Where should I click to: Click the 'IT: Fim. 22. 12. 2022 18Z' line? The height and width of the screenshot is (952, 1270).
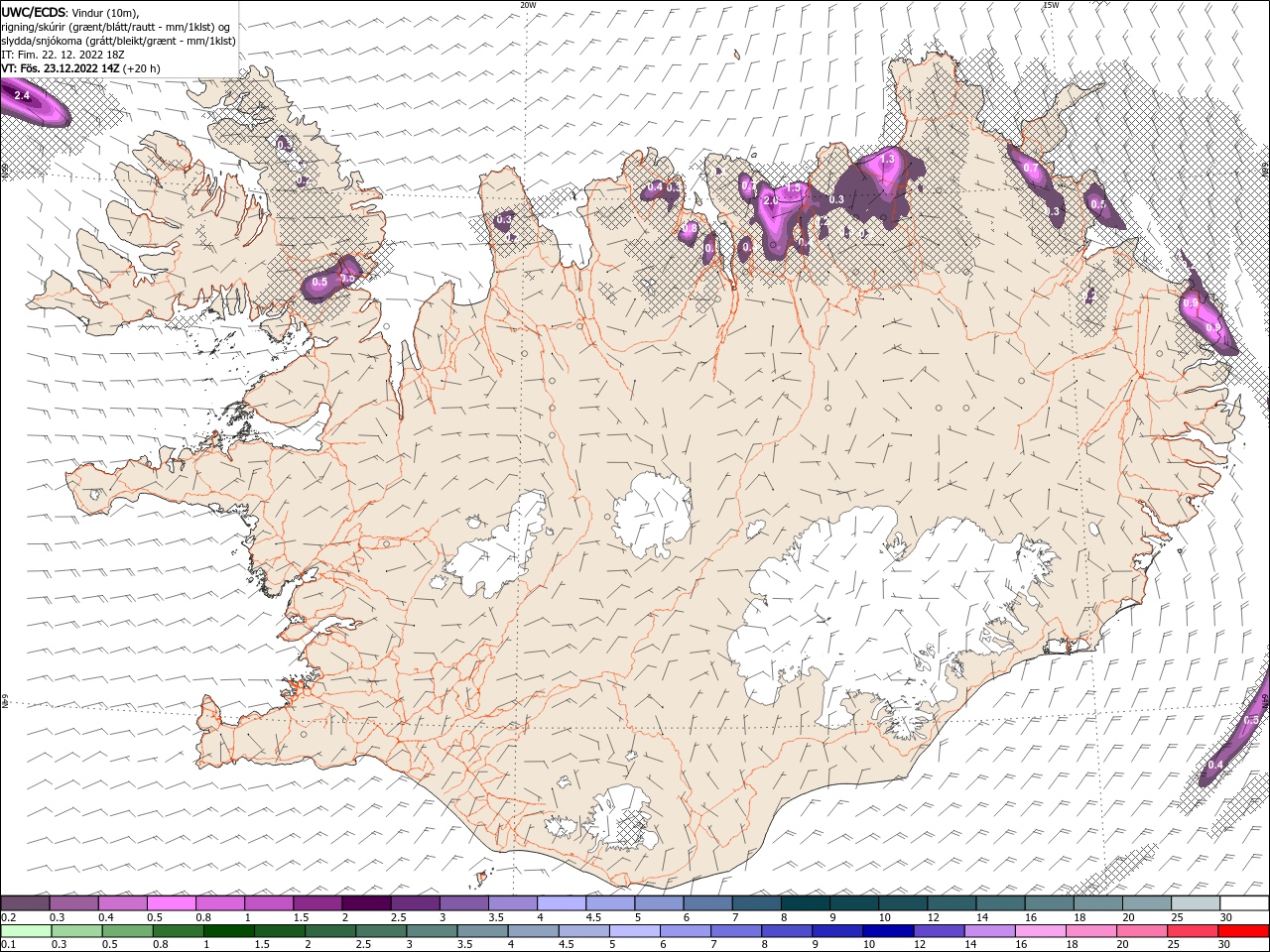tap(63, 55)
